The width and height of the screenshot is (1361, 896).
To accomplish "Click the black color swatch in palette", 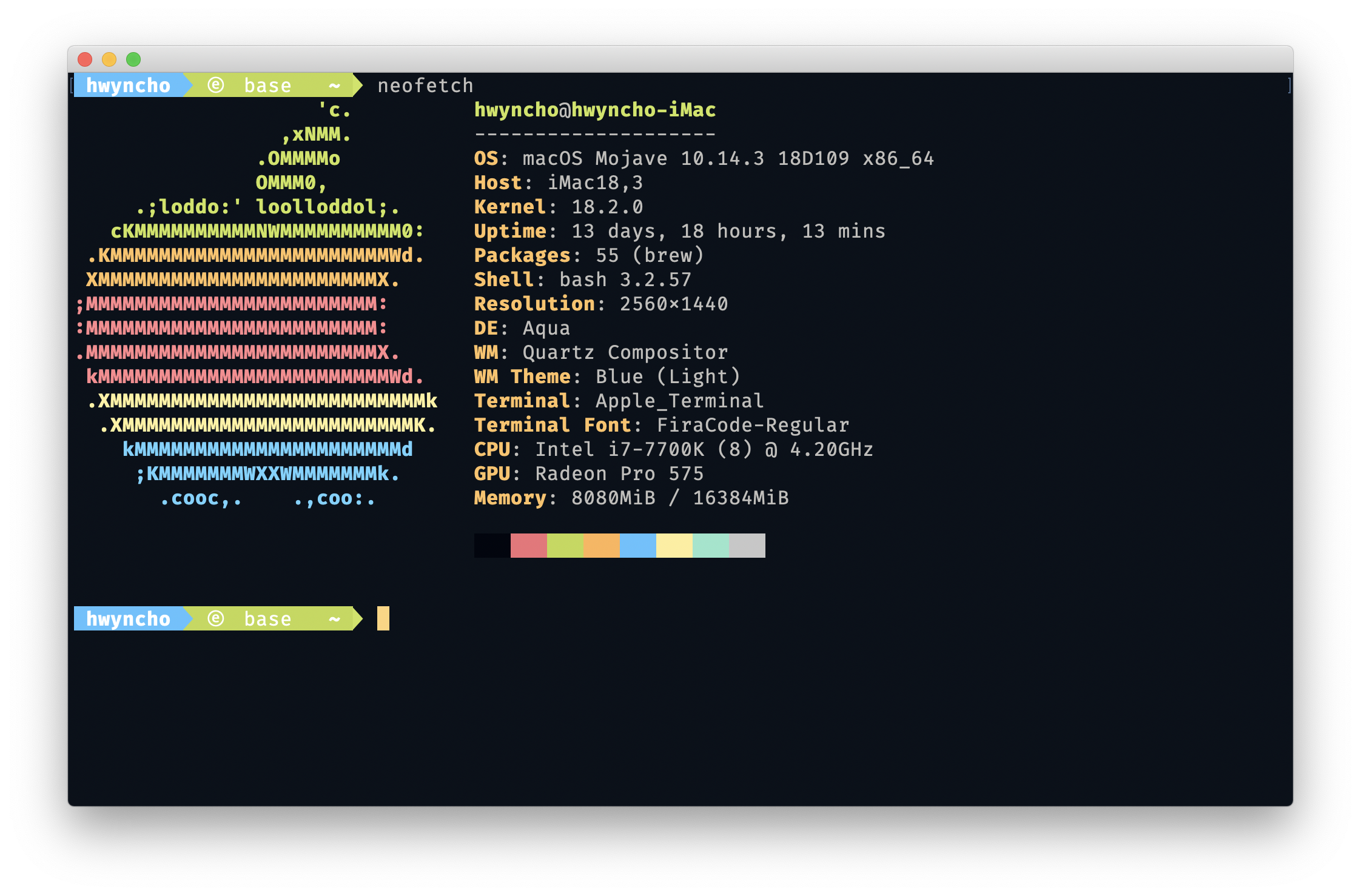I will pyautogui.click(x=492, y=546).
